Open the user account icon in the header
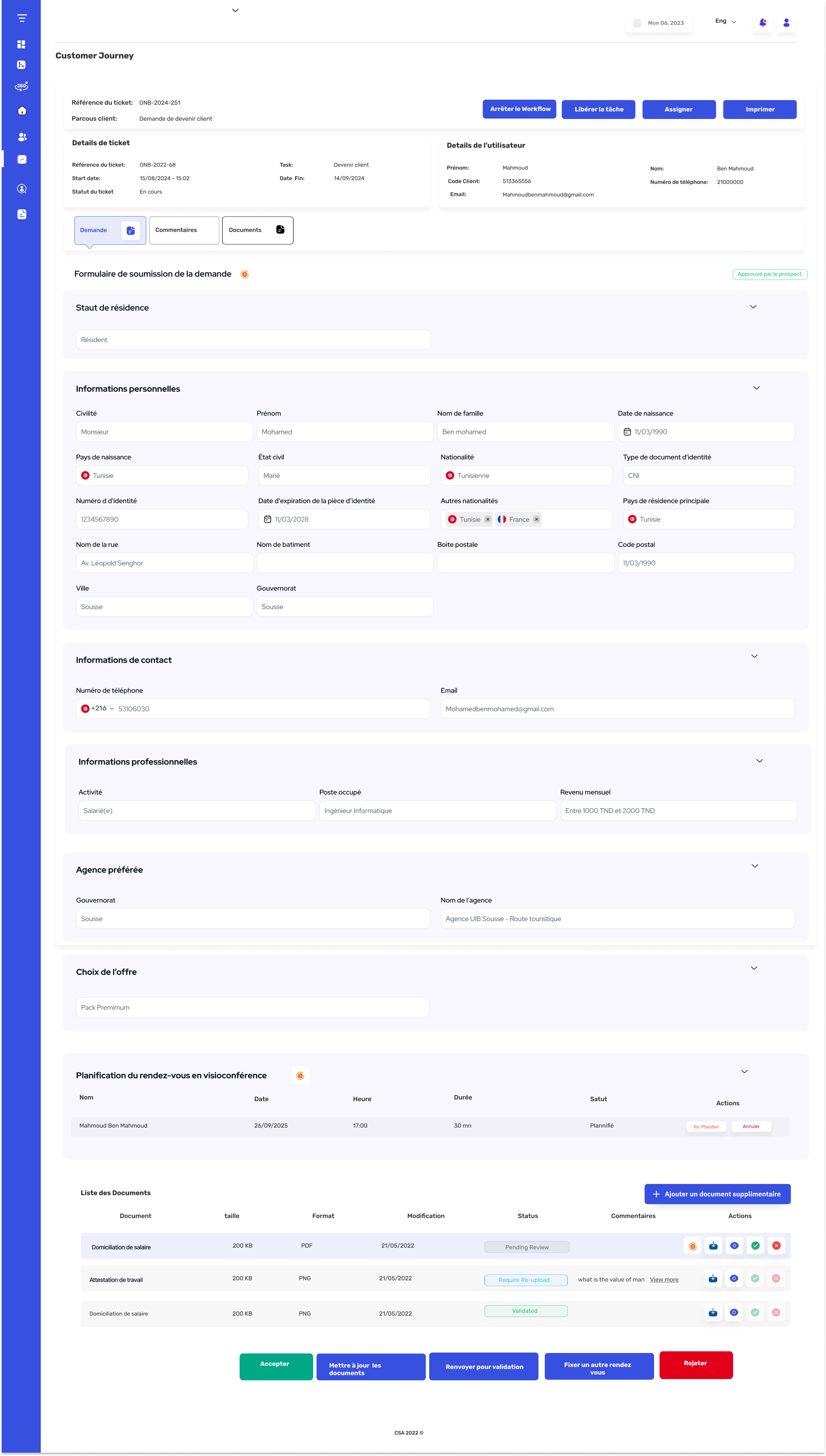The width and height of the screenshot is (826, 1456). (786, 23)
